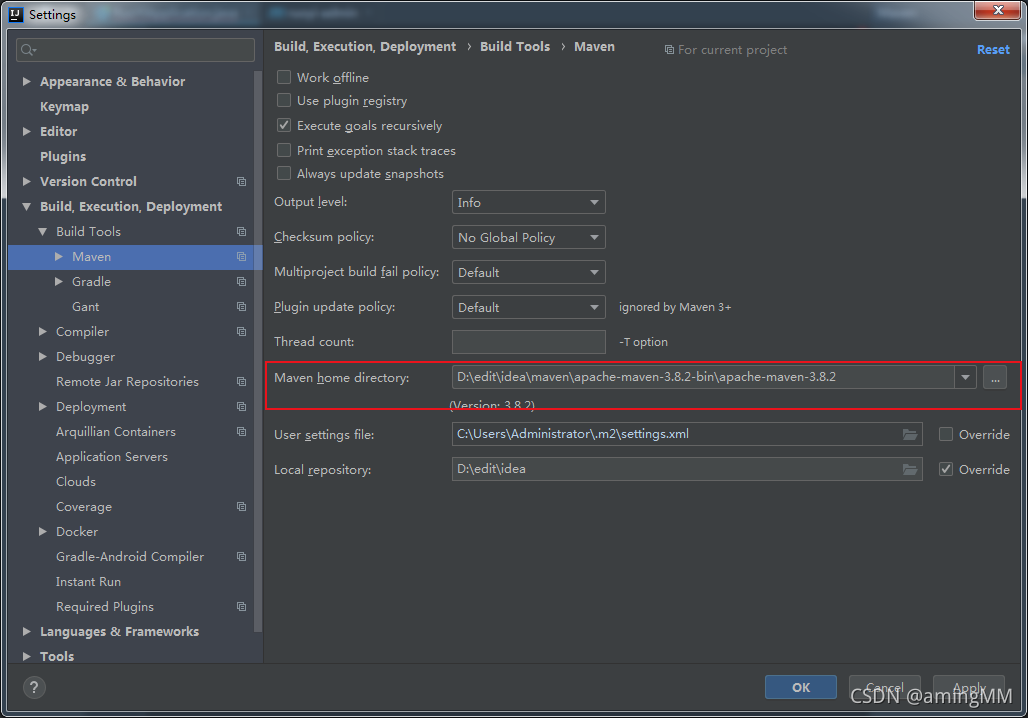This screenshot has height=718, width=1028.
Task: Click the User settings file path field
Action: [x=687, y=434]
